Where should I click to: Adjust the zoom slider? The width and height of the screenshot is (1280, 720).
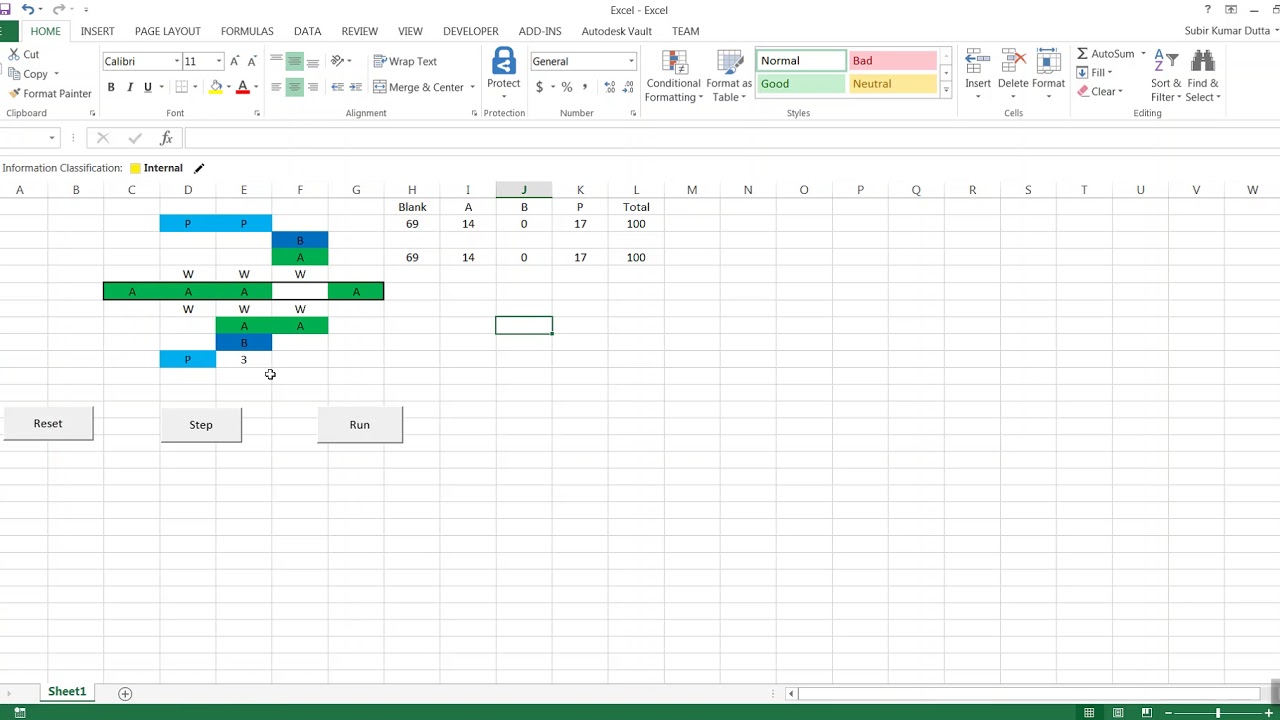pos(1217,712)
